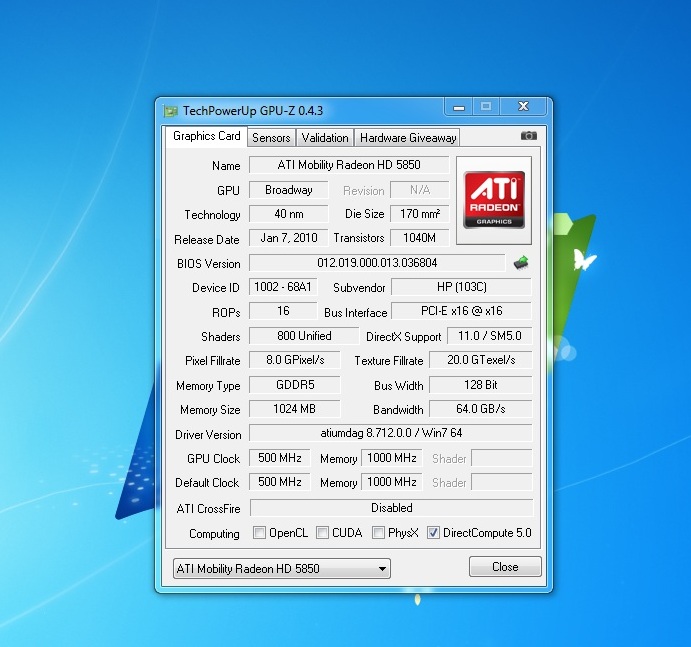Uncheck the DirectCompute 5.0 checkbox
The image size is (691, 647).
[433, 533]
